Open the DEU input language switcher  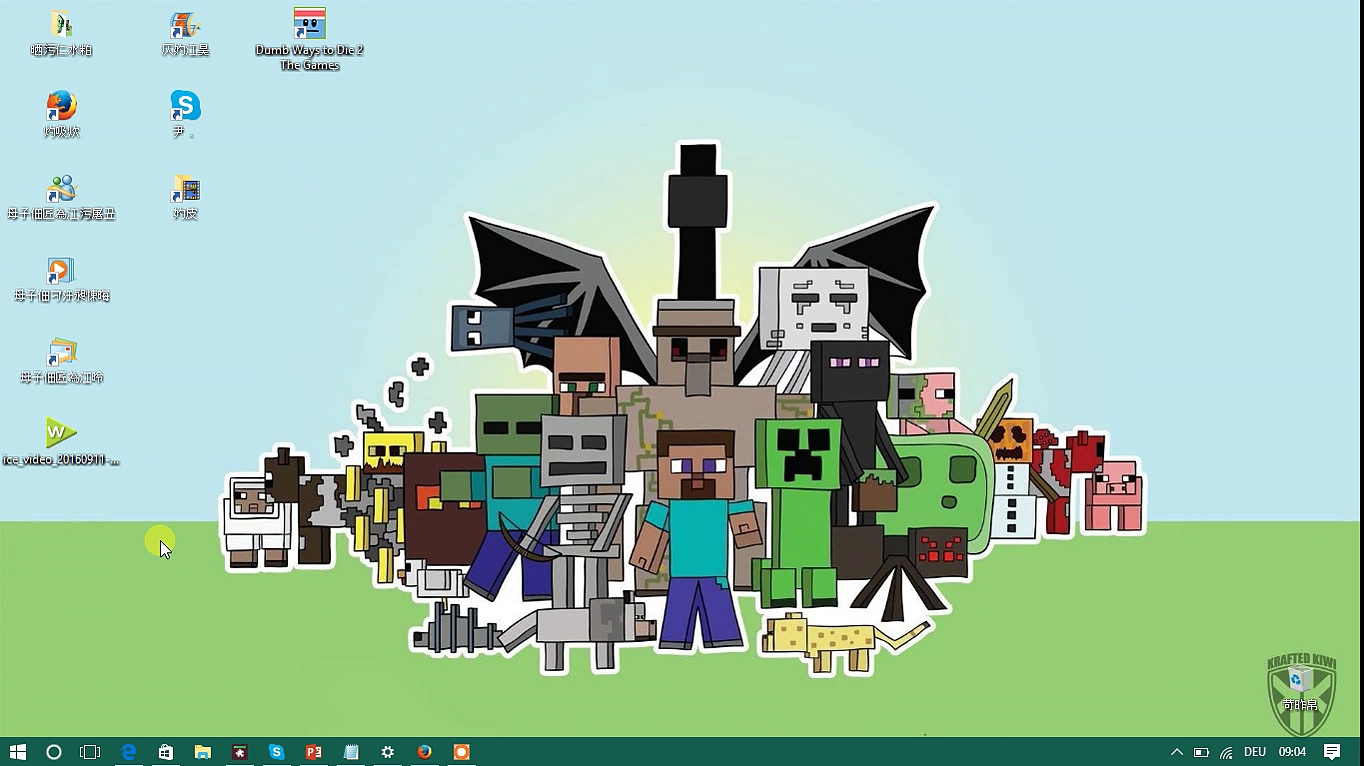click(1254, 752)
